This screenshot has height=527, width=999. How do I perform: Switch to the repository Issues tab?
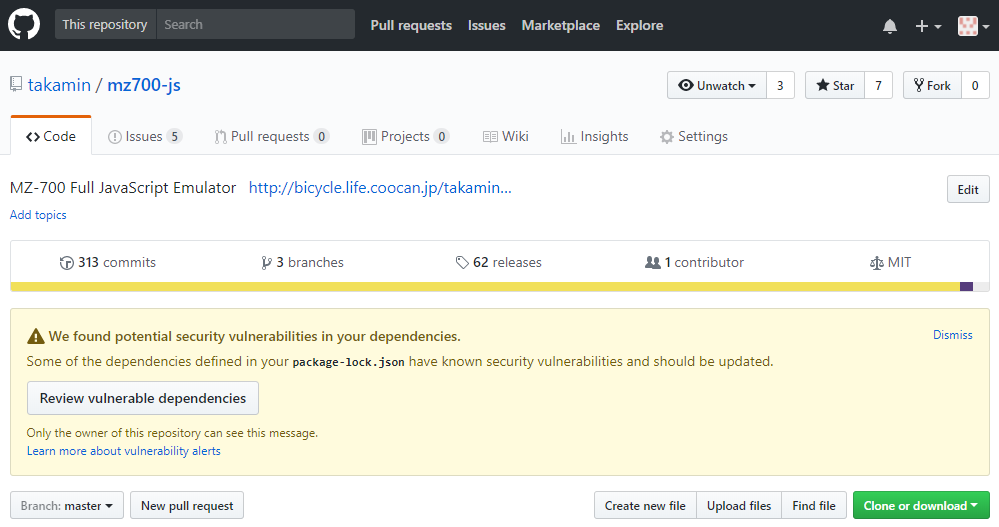point(145,136)
